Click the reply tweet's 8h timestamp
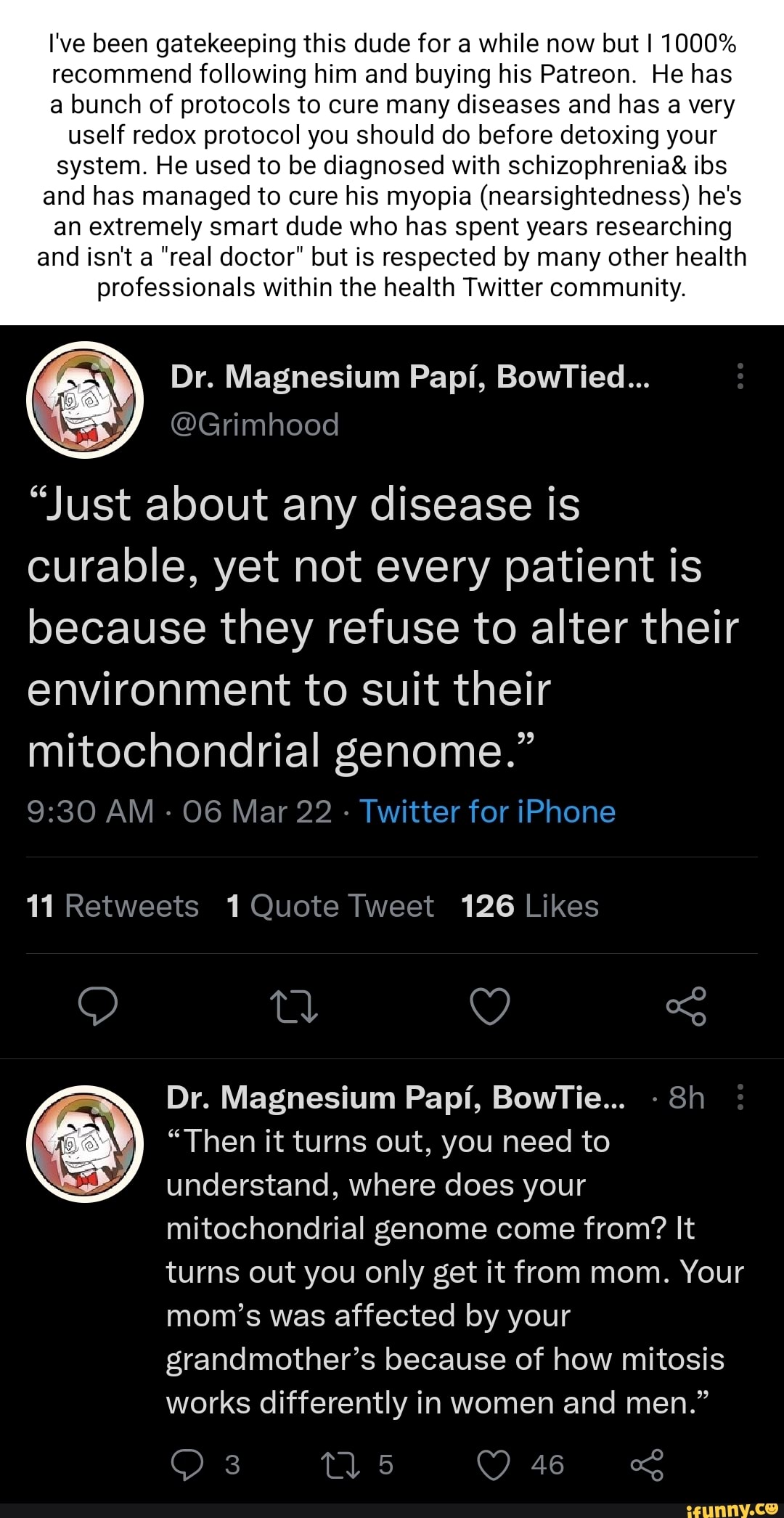The height and width of the screenshot is (1518, 784). (686, 1098)
